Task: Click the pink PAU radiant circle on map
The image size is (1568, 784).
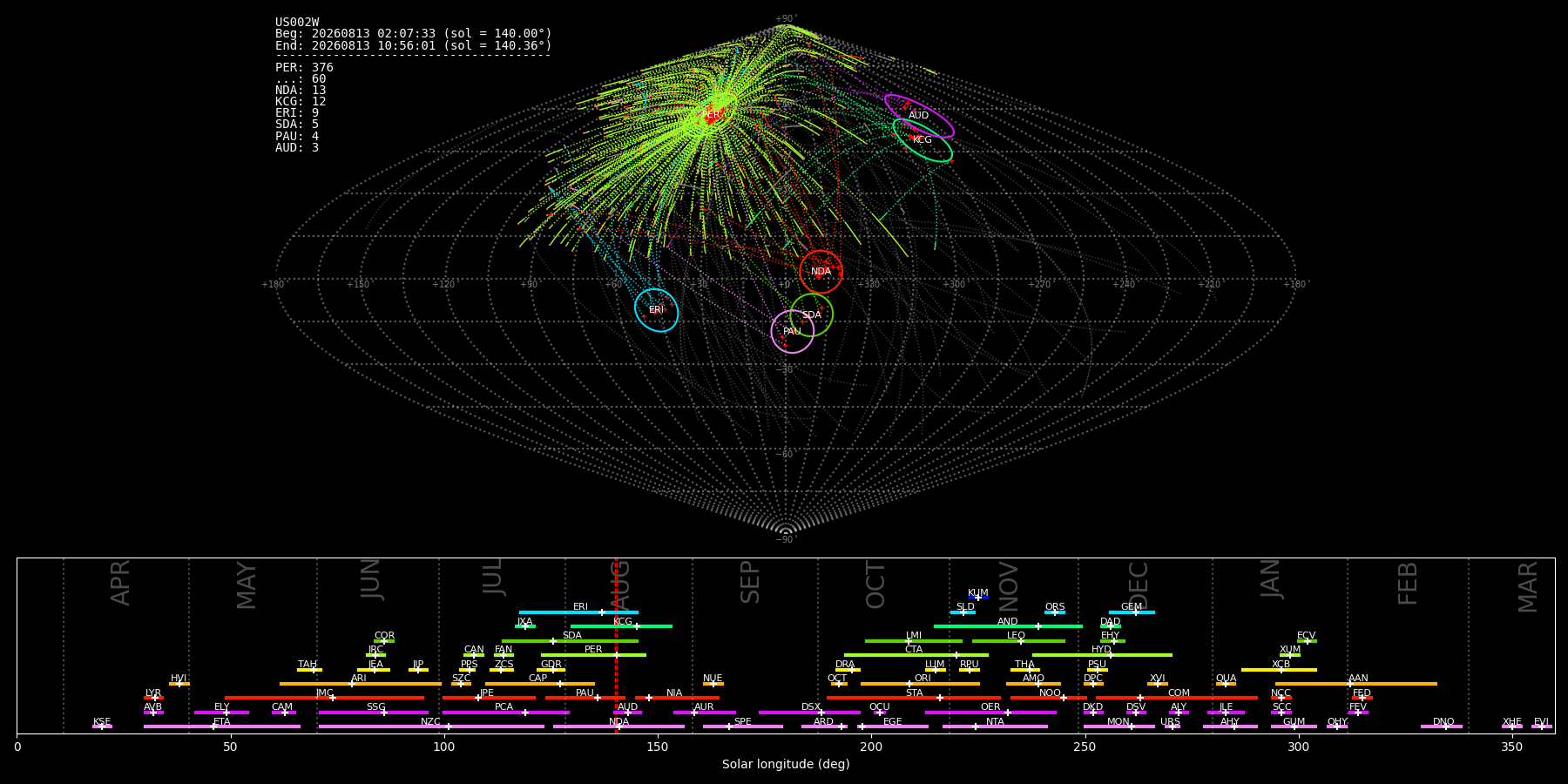Action: [792, 331]
